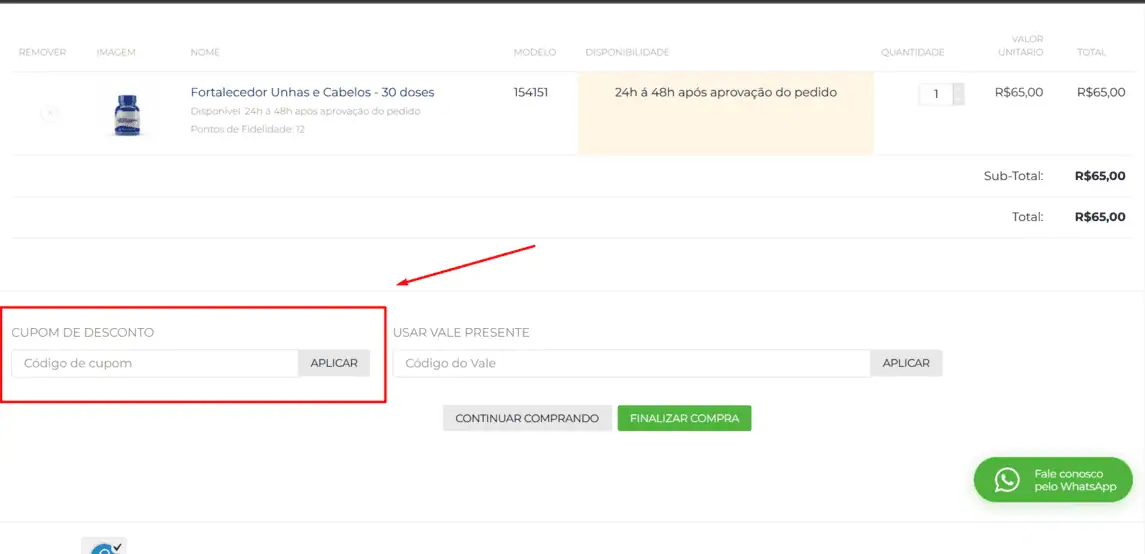The height and width of the screenshot is (554, 1145).
Task: Click the highlighted 24h à 48h availability cell
Action: coord(725,113)
